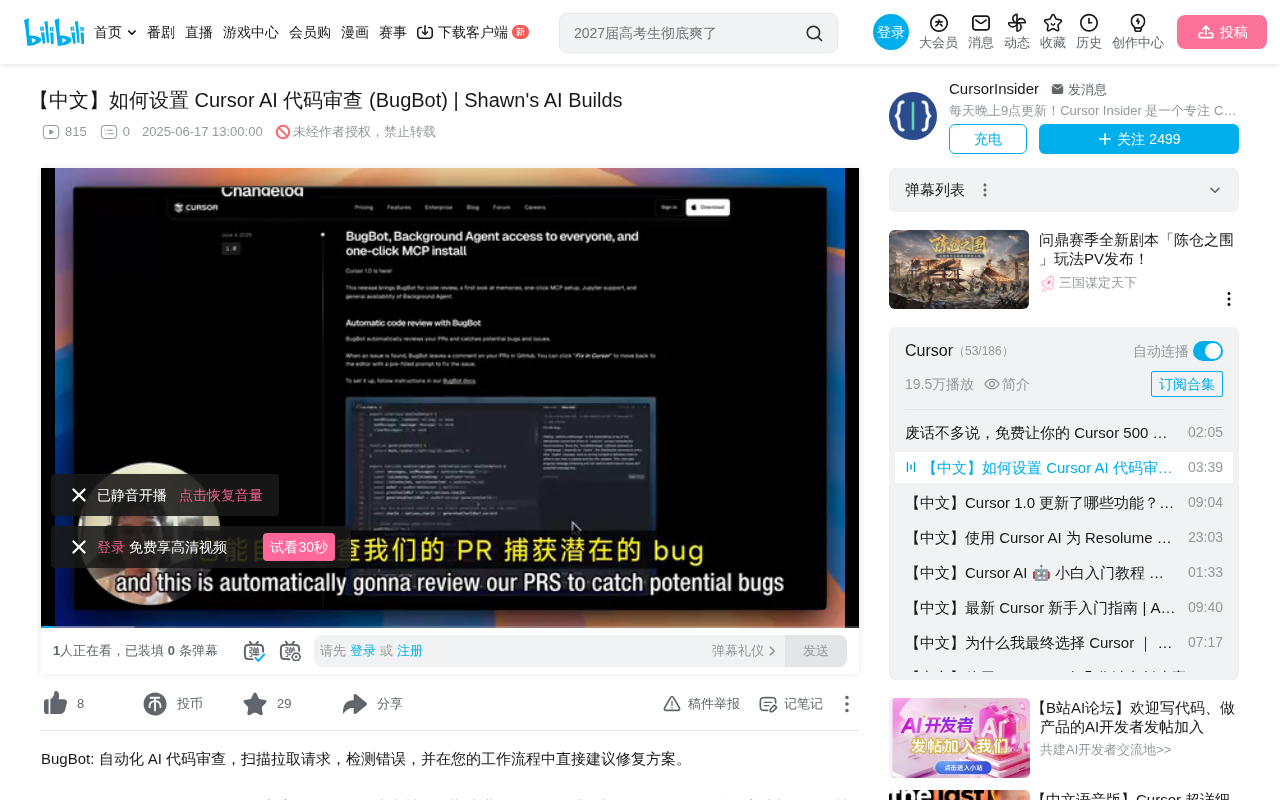Open the 陈仓之围 ad thumbnail
This screenshot has width=1280, height=800.
(959, 270)
